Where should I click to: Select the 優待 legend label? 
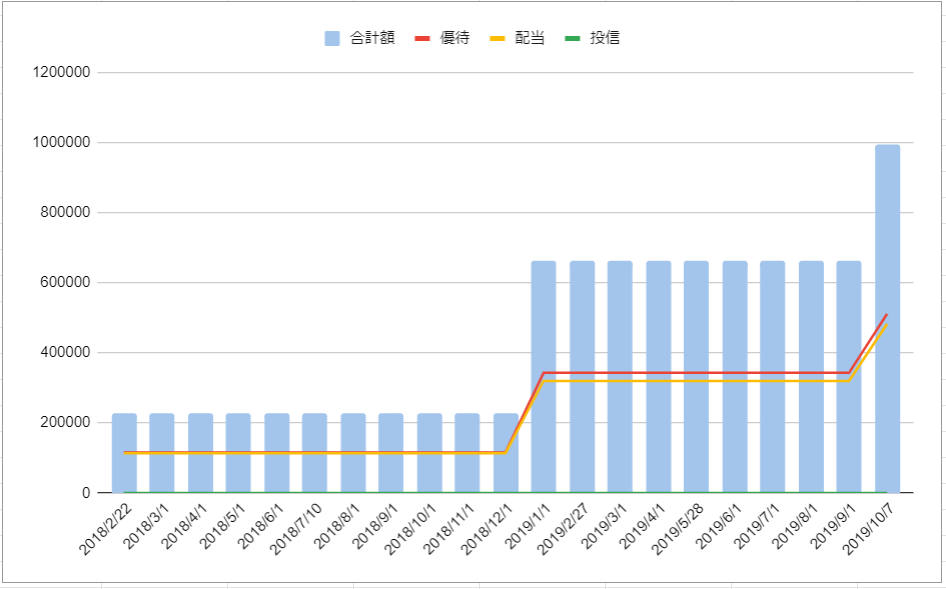(x=454, y=38)
